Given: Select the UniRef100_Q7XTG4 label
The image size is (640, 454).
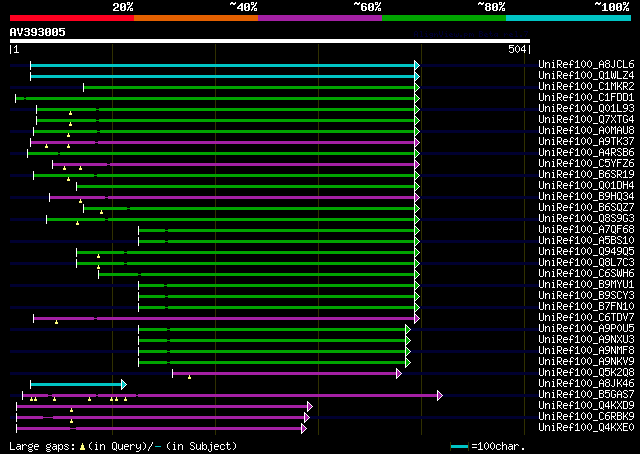Looking at the screenshot, I should click(586, 120).
